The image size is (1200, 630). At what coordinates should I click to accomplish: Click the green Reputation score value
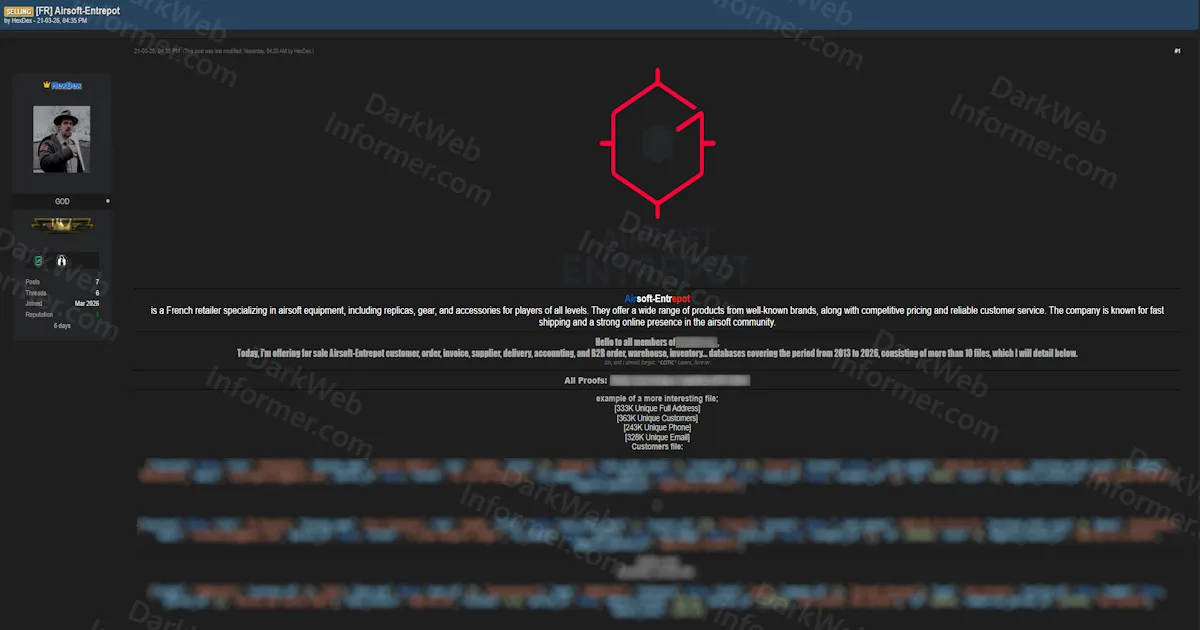(97, 315)
